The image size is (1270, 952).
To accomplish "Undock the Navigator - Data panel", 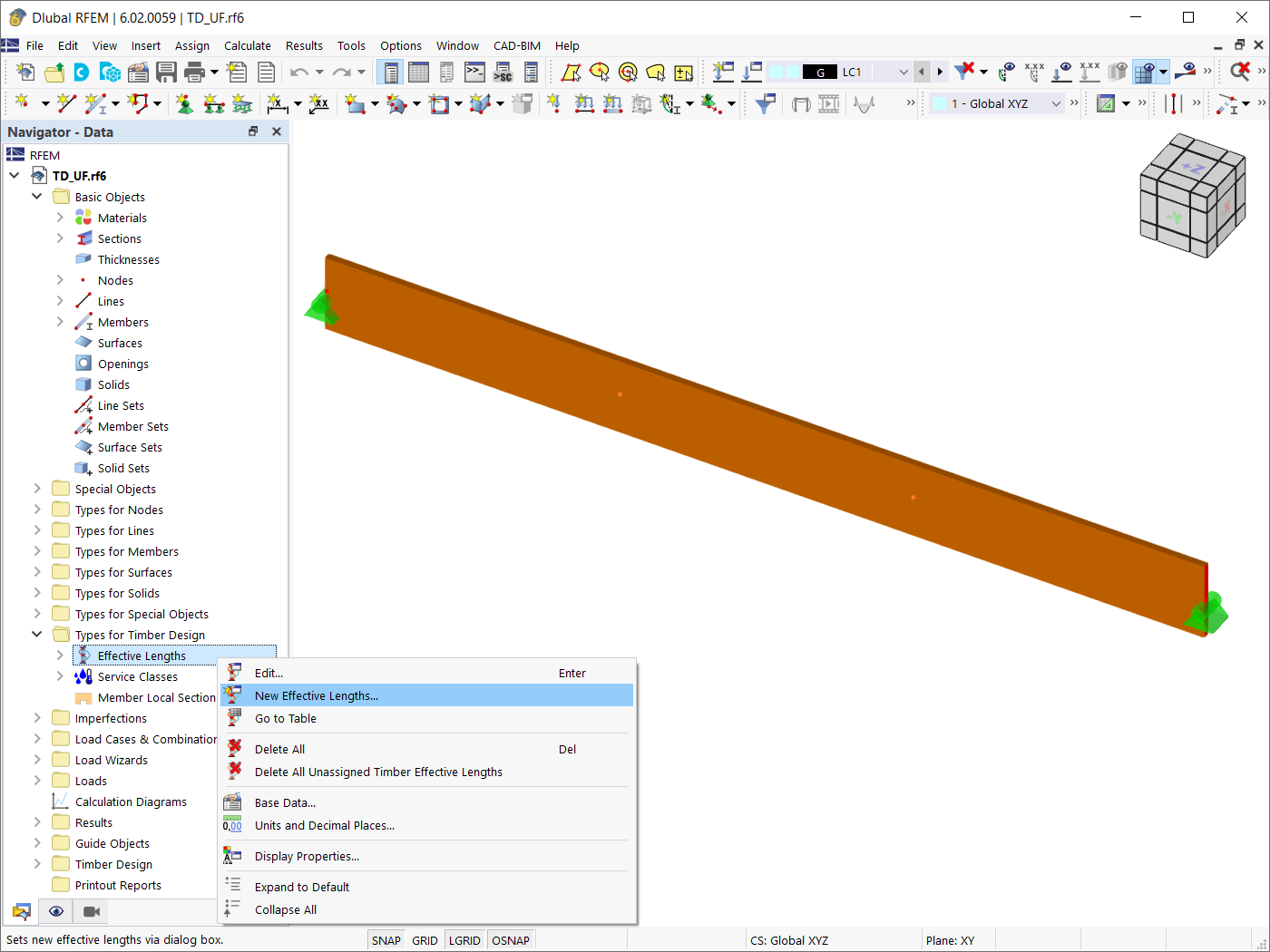I will pyautogui.click(x=253, y=131).
